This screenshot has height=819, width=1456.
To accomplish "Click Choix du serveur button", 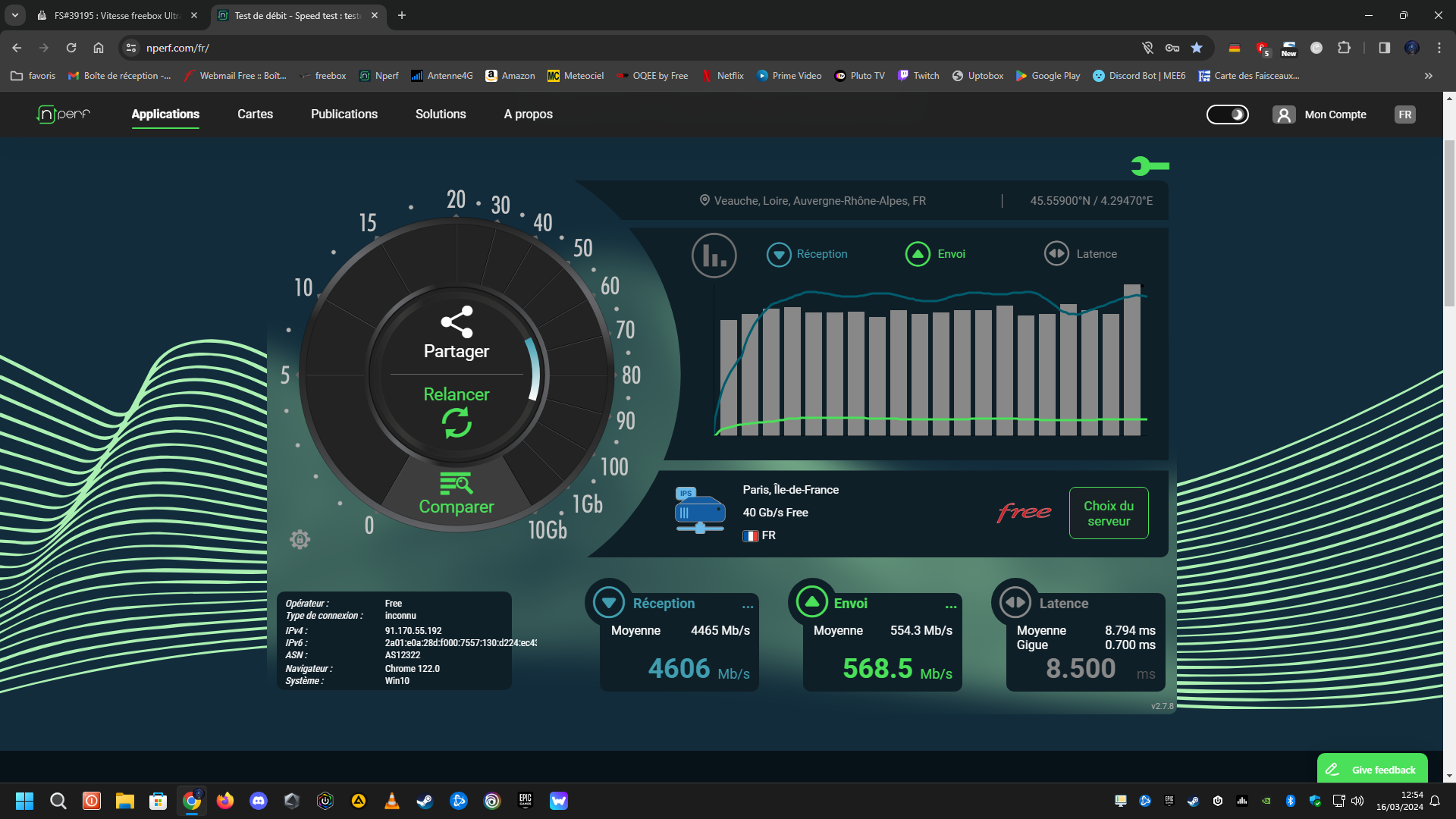I will pos(1109,513).
